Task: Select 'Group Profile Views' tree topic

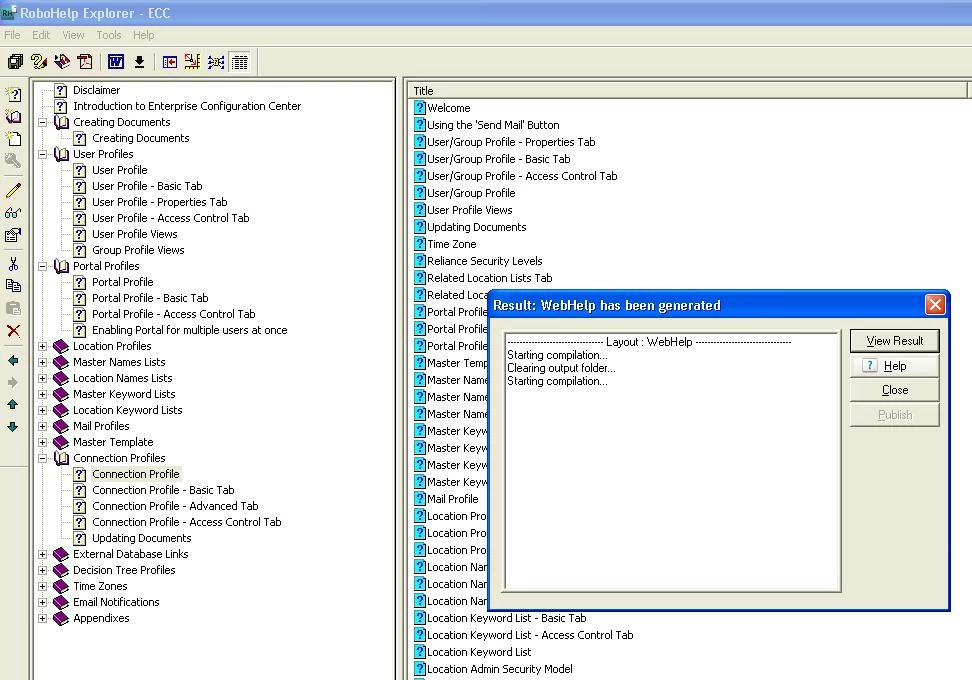Action: point(138,250)
